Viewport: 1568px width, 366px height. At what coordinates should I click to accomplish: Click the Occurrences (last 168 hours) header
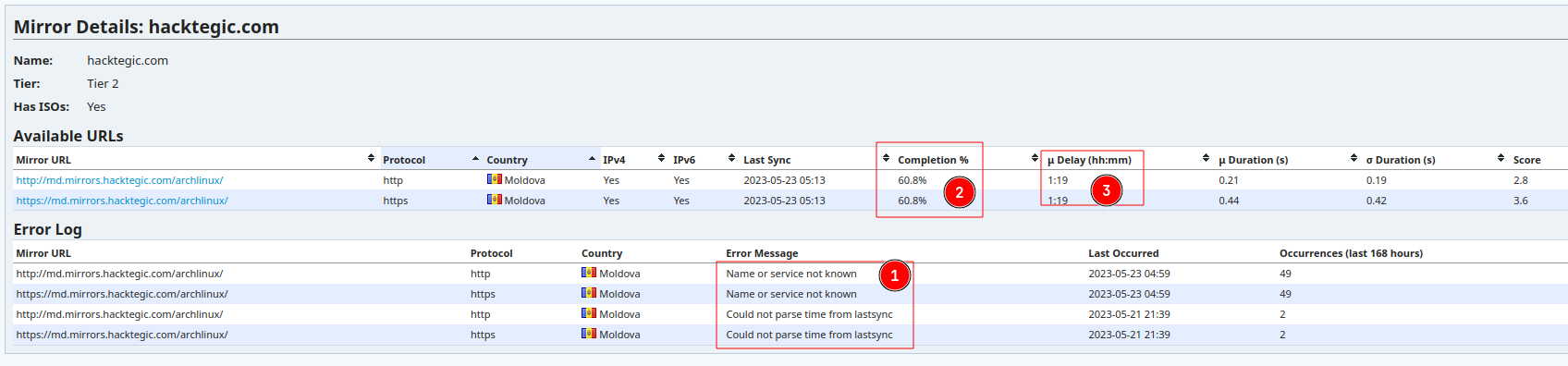tap(1351, 253)
